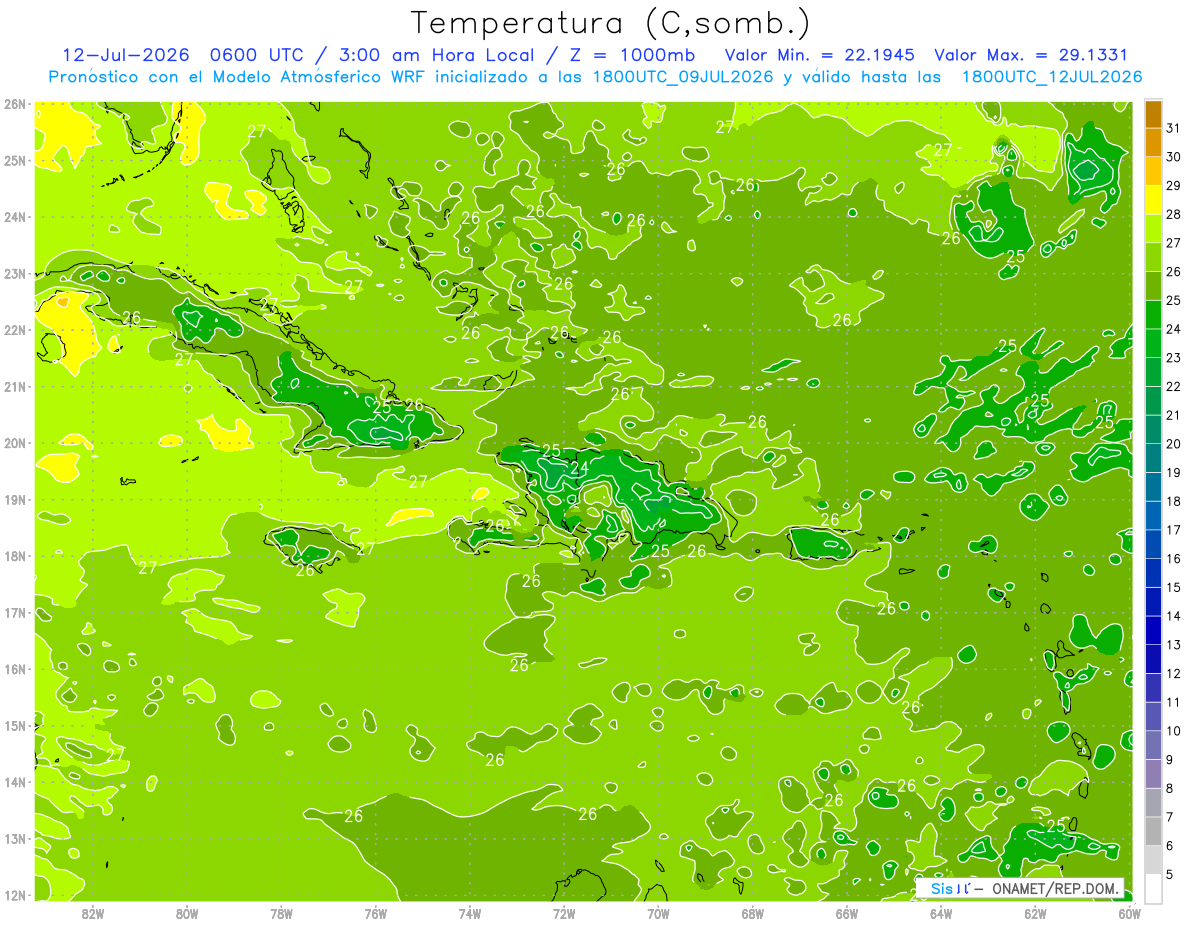Click the 16N latitude label
This screenshot has width=1200, height=927.
[x=14, y=669]
